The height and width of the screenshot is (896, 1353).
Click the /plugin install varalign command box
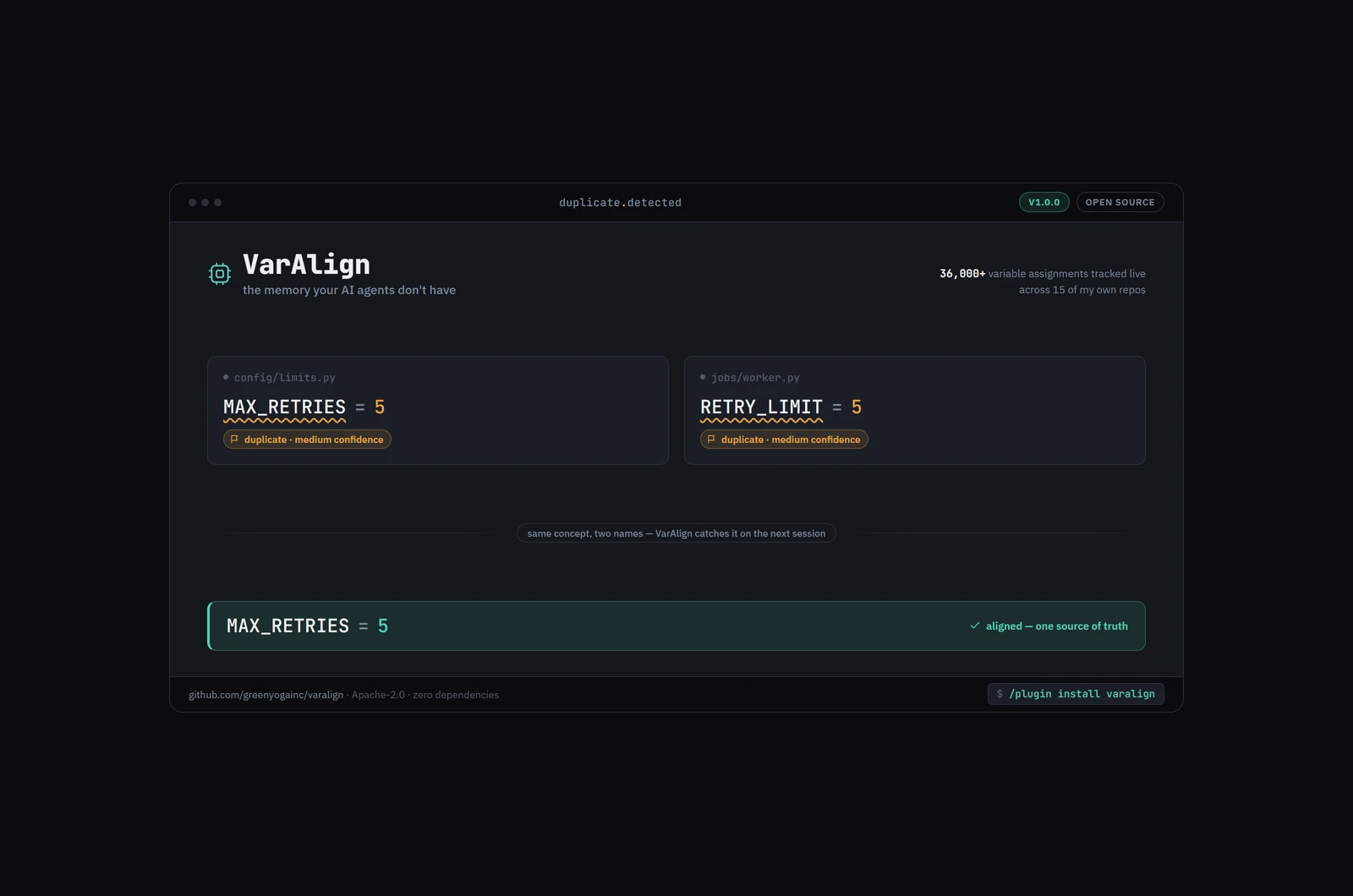(x=1076, y=694)
